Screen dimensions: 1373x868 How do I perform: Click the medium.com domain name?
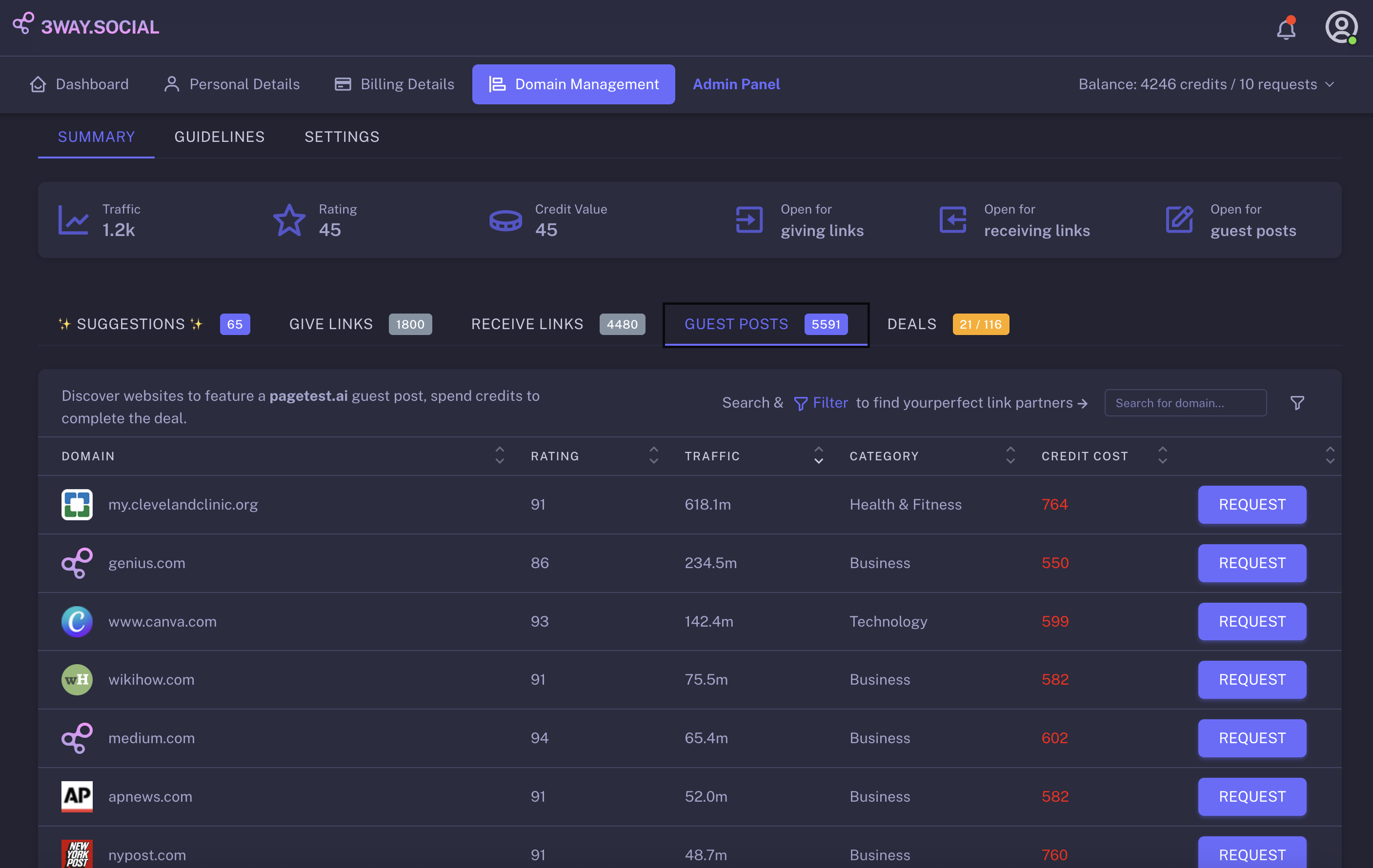pyautogui.click(x=152, y=738)
